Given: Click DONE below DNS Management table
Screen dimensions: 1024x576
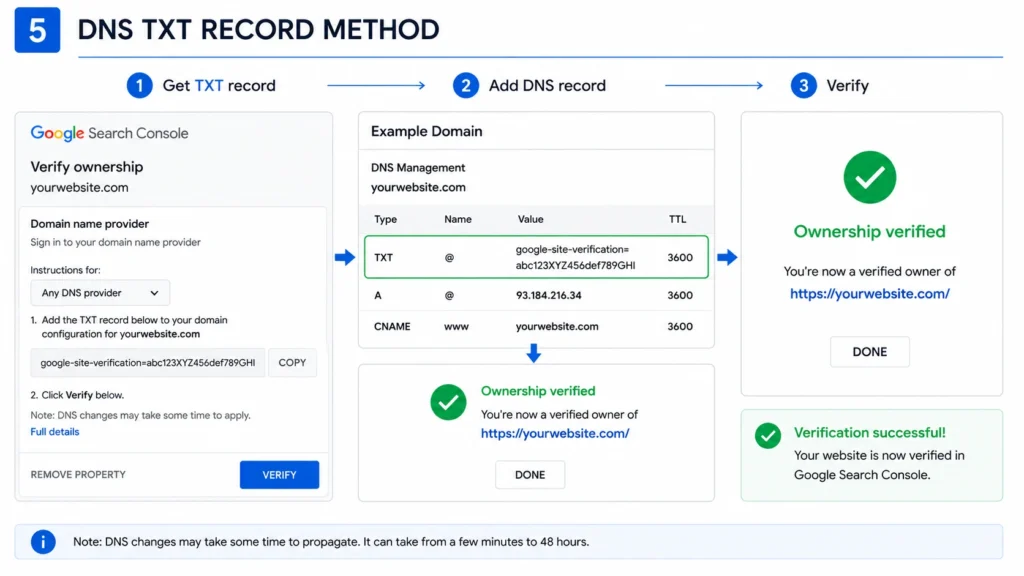Looking at the screenshot, I should point(530,475).
